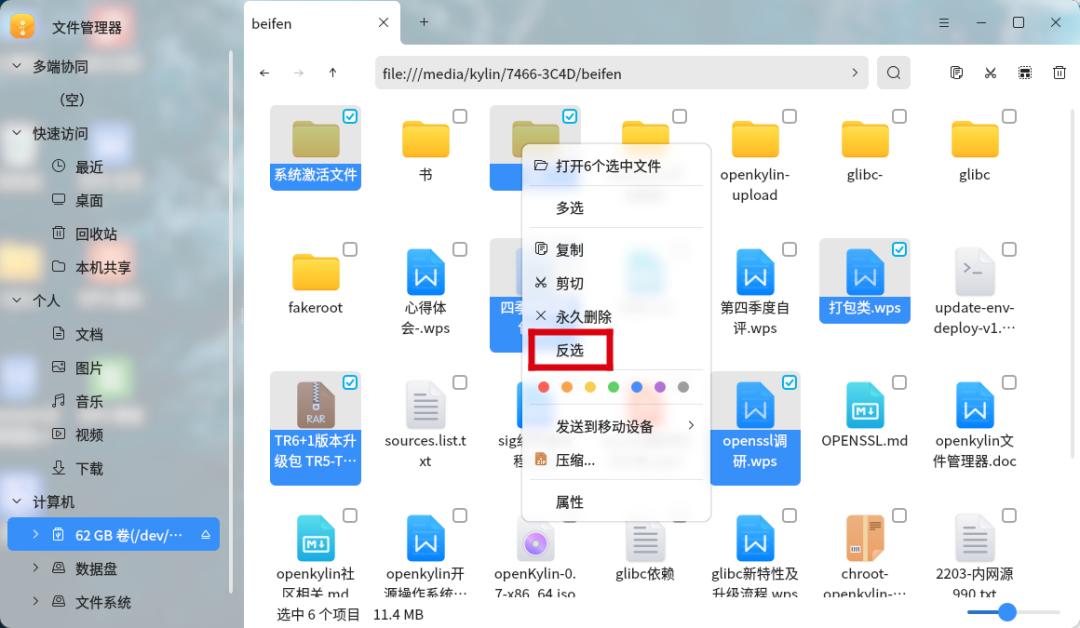This screenshot has height=628, width=1080.
Task: Open search with the magnifier icon
Action: click(x=893, y=72)
